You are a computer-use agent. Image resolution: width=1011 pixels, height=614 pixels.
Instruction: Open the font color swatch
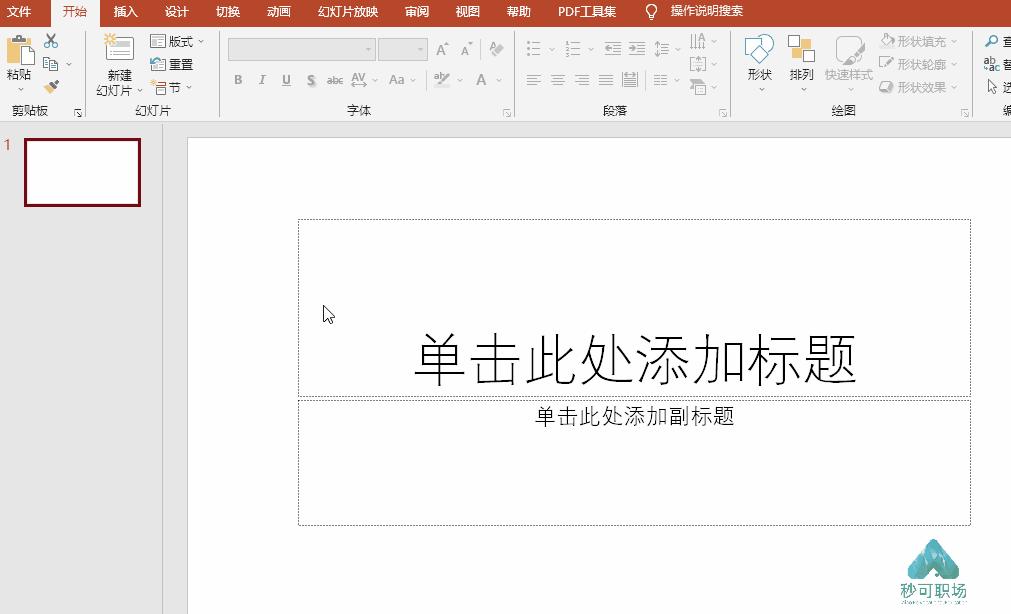pos(480,80)
